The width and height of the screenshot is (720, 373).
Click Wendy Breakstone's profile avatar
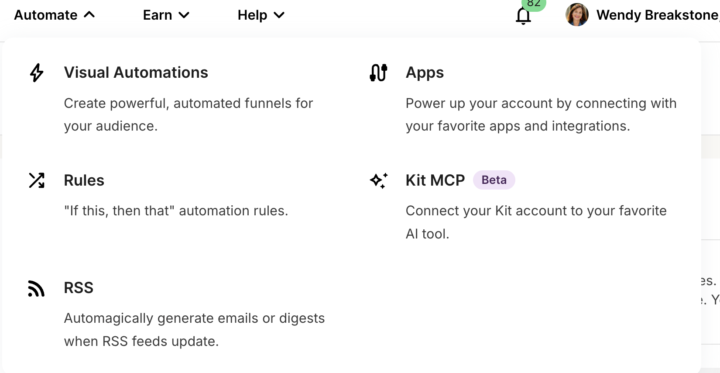577,15
